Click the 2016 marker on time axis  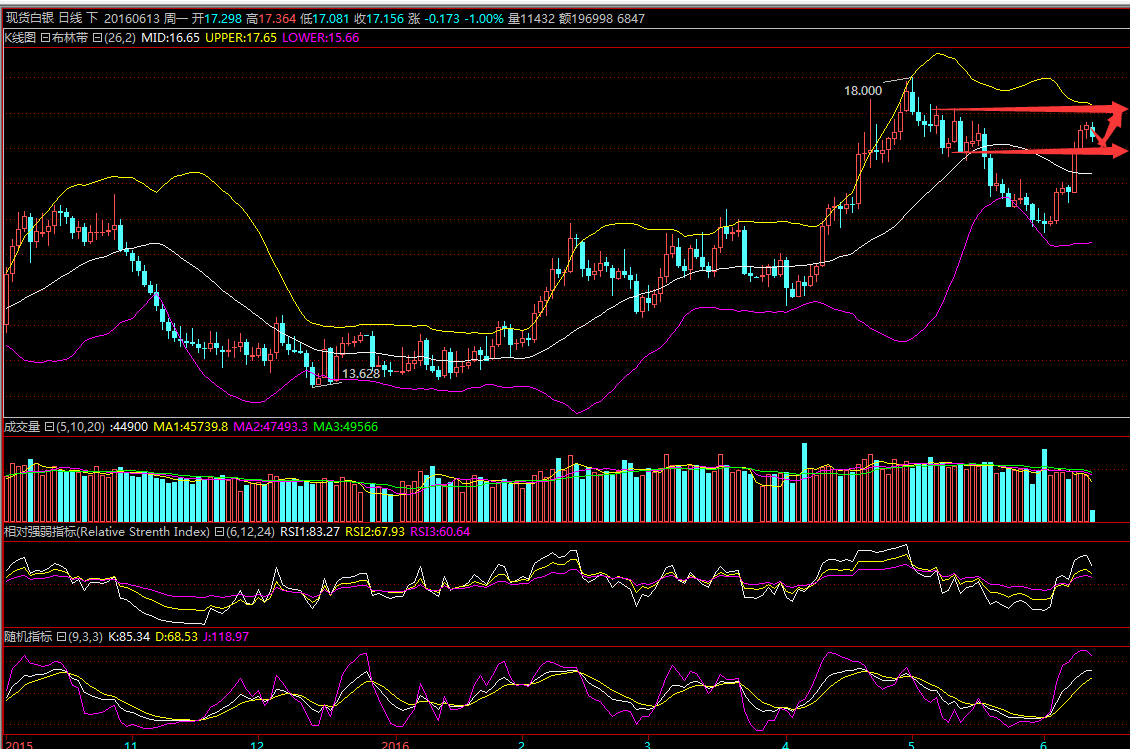397,744
